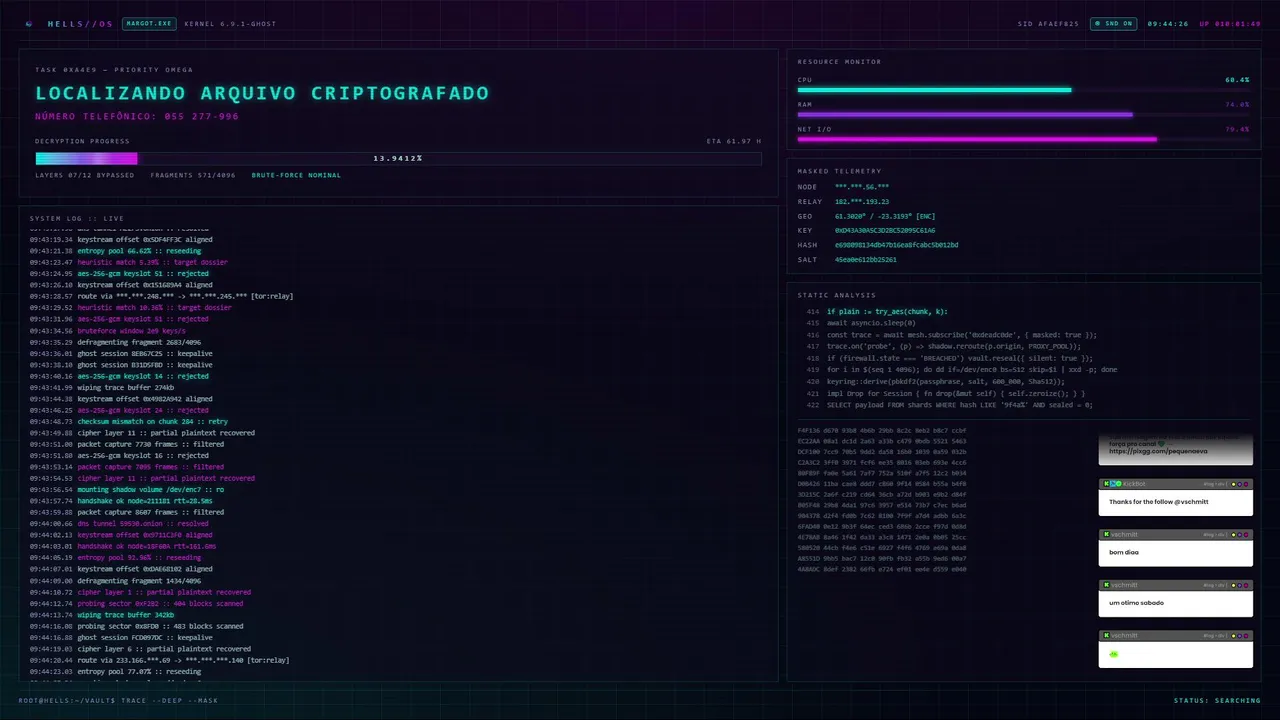The height and width of the screenshot is (720, 1280).
Task: Click code line 422 with the SELECT payload query
Action: (x=959, y=404)
